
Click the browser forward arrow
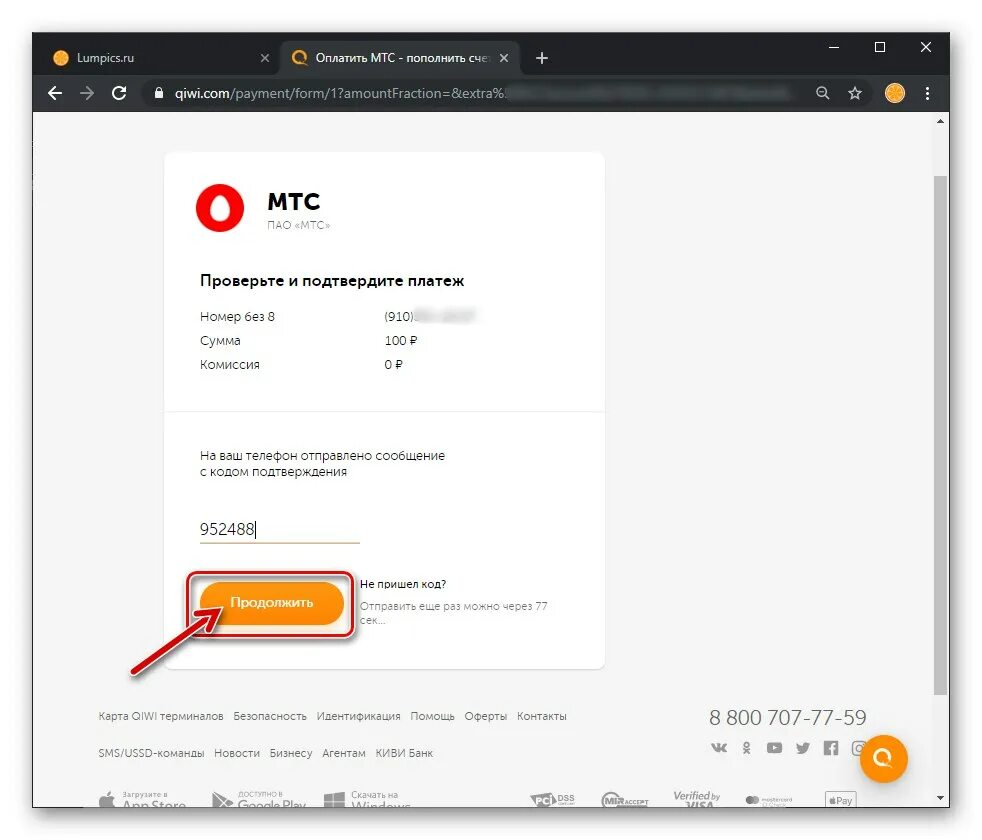tap(87, 93)
